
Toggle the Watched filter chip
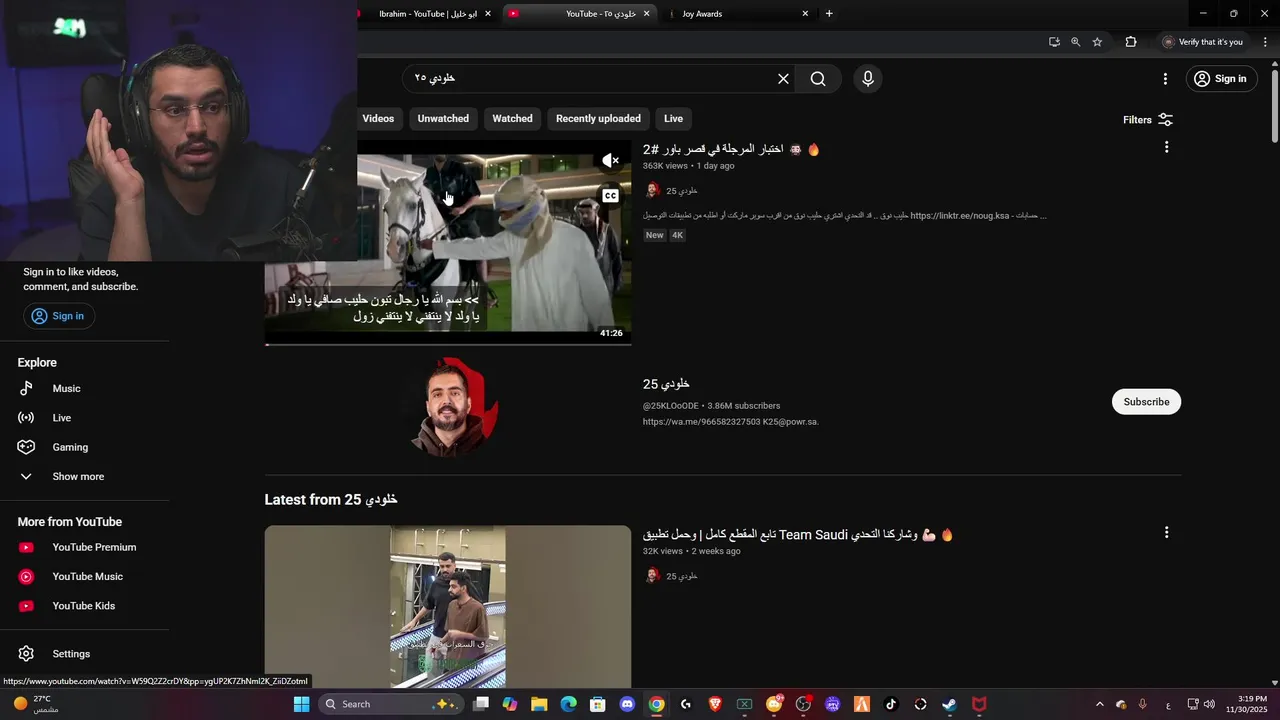pyautogui.click(x=512, y=119)
